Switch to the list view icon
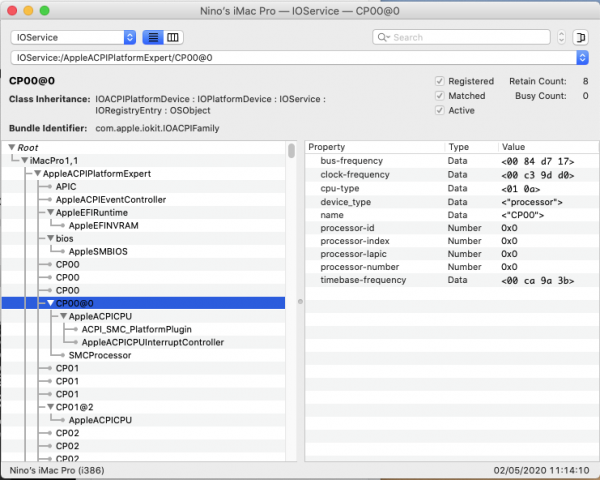The image size is (600, 480). [x=153, y=37]
